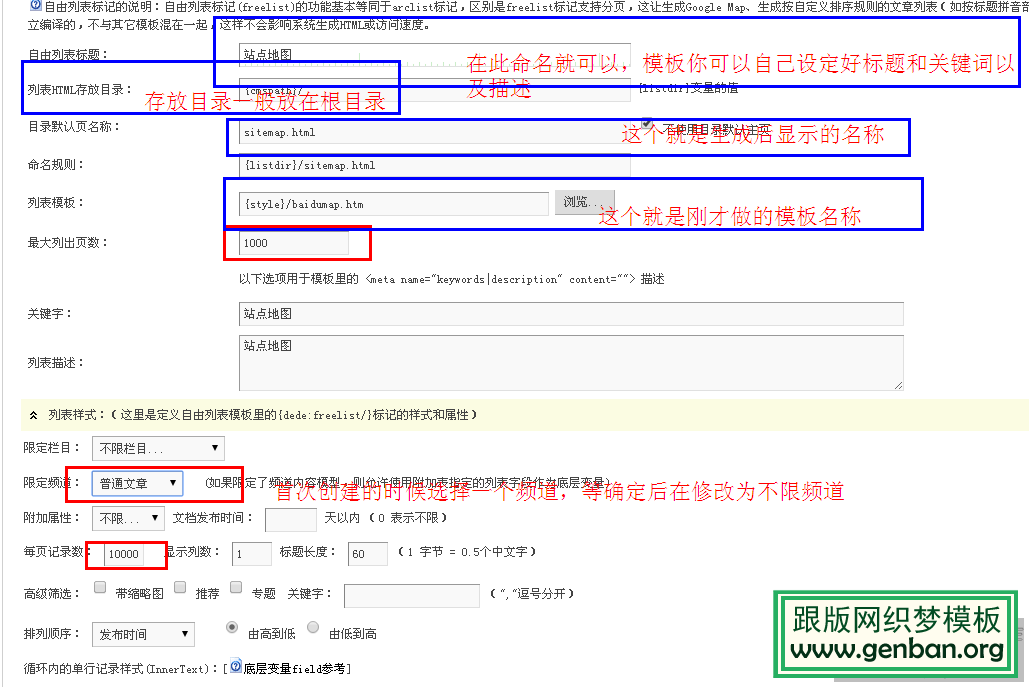Select the 由高到低 radio button

coord(232,628)
